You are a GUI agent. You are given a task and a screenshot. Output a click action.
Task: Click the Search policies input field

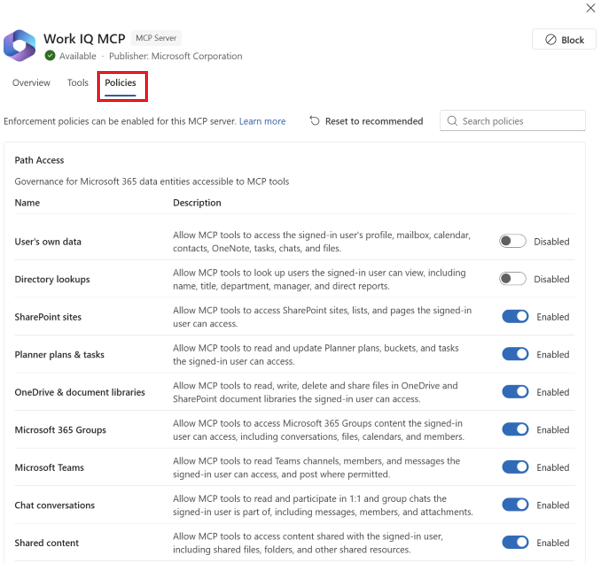[513, 121]
